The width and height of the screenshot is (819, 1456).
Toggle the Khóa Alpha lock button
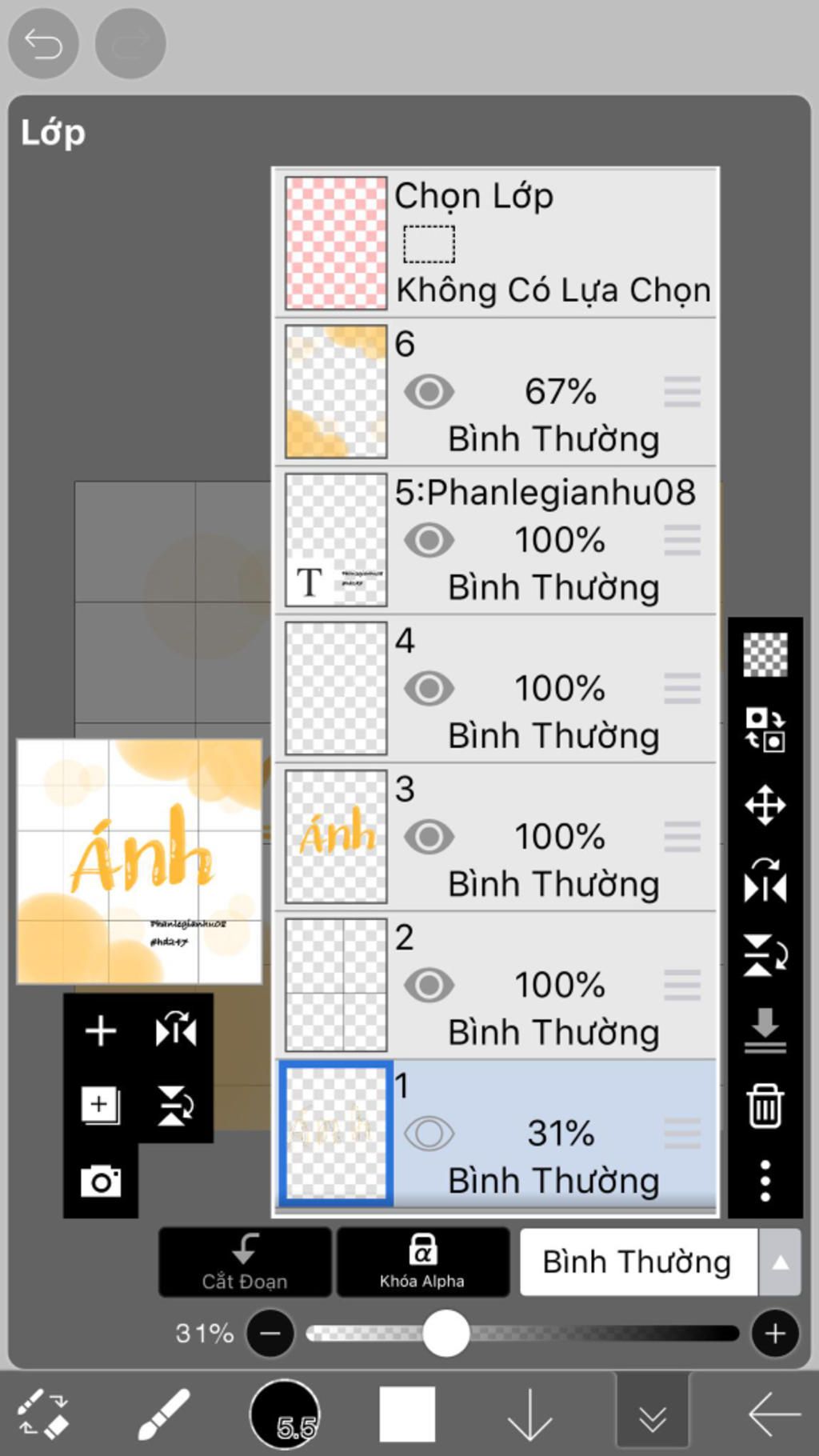pos(422,1262)
